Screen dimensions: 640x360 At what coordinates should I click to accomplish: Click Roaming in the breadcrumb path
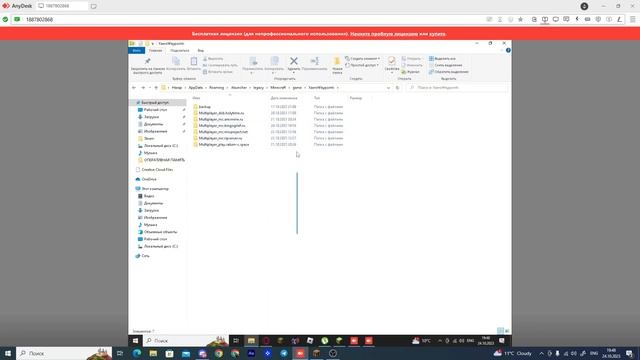[216, 88]
